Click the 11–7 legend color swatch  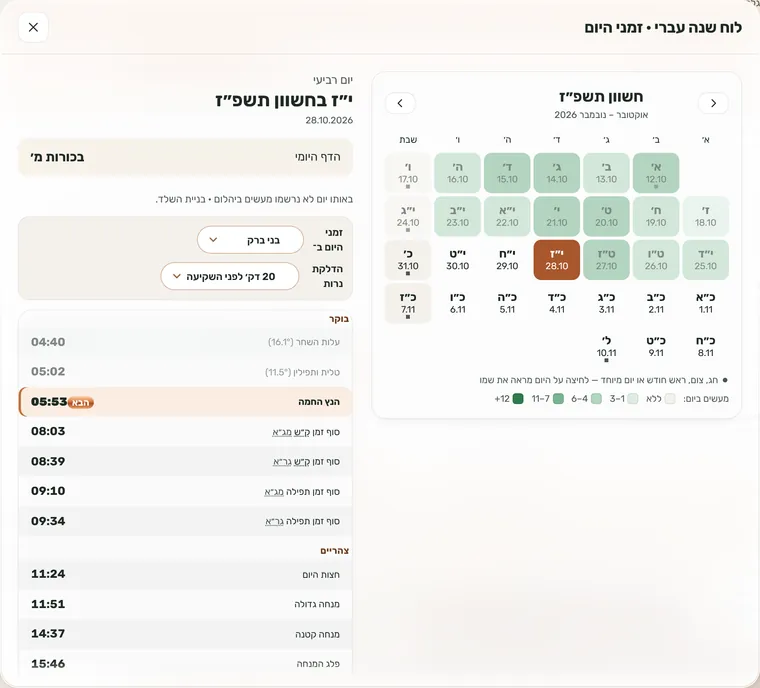(x=558, y=399)
